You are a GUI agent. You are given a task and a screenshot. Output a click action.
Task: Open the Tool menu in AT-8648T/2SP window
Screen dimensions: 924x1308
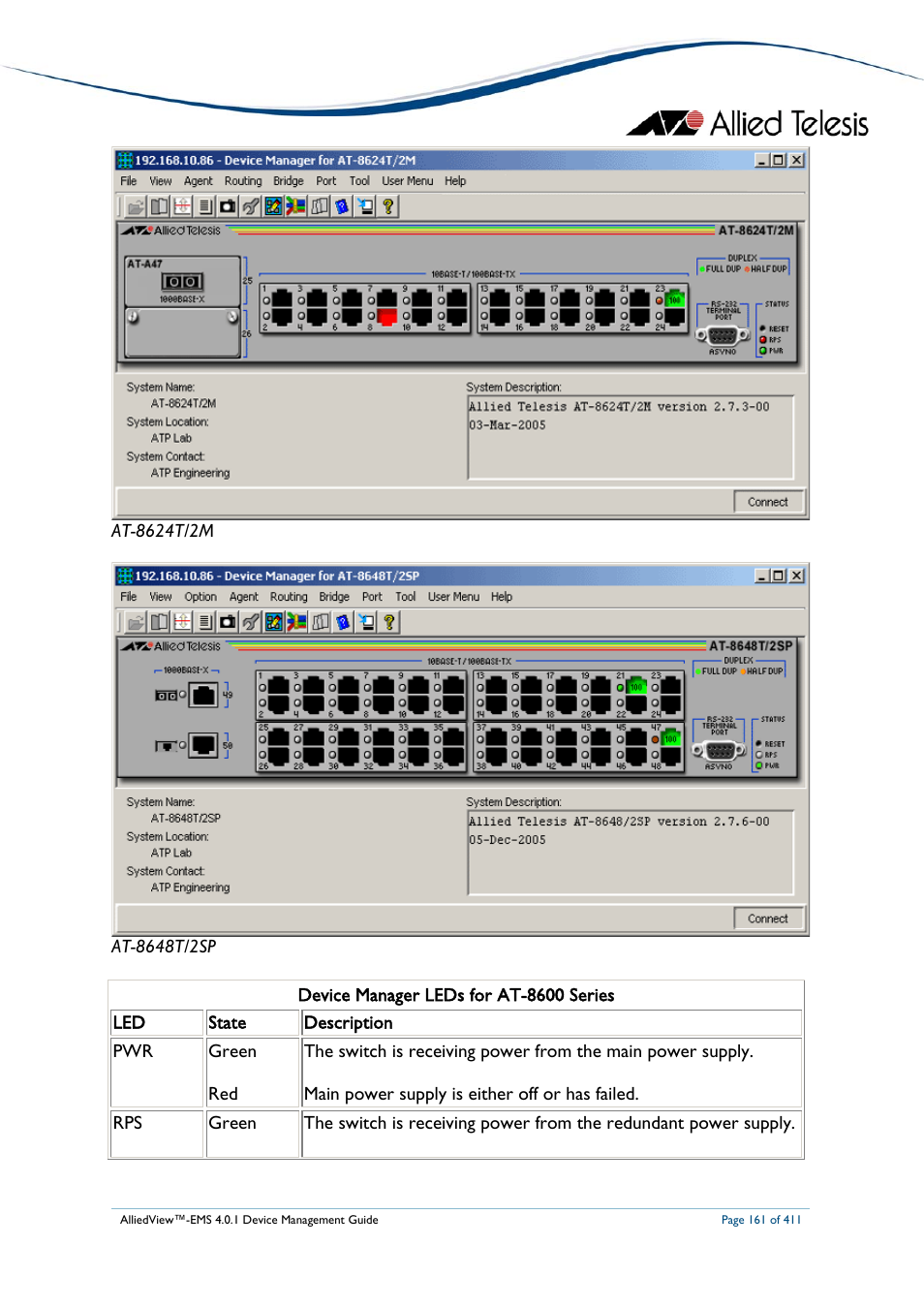[406, 597]
